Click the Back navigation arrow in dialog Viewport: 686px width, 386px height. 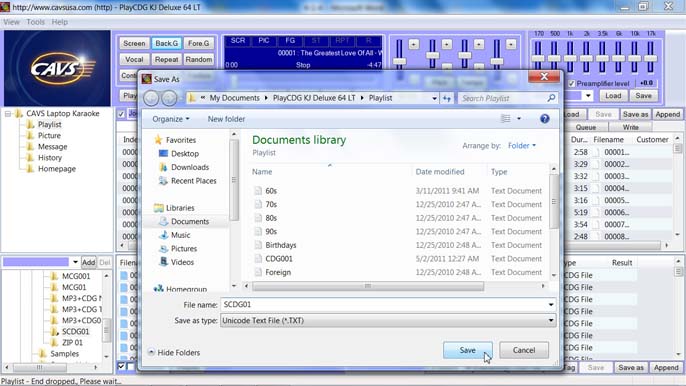coord(151,98)
